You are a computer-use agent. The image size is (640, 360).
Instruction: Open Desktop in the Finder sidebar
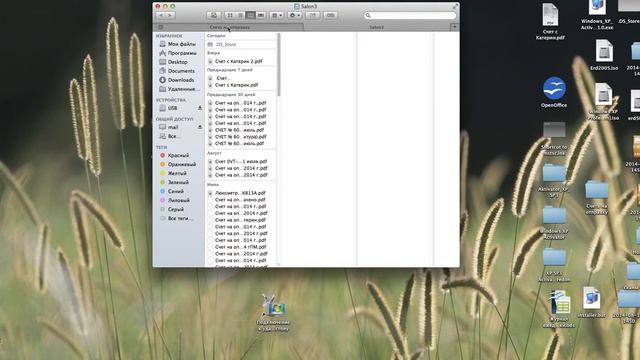pos(178,62)
